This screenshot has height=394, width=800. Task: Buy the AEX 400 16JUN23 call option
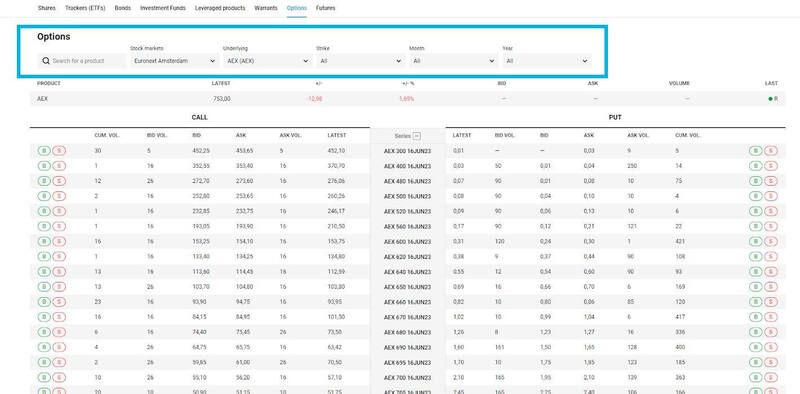(44, 166)
